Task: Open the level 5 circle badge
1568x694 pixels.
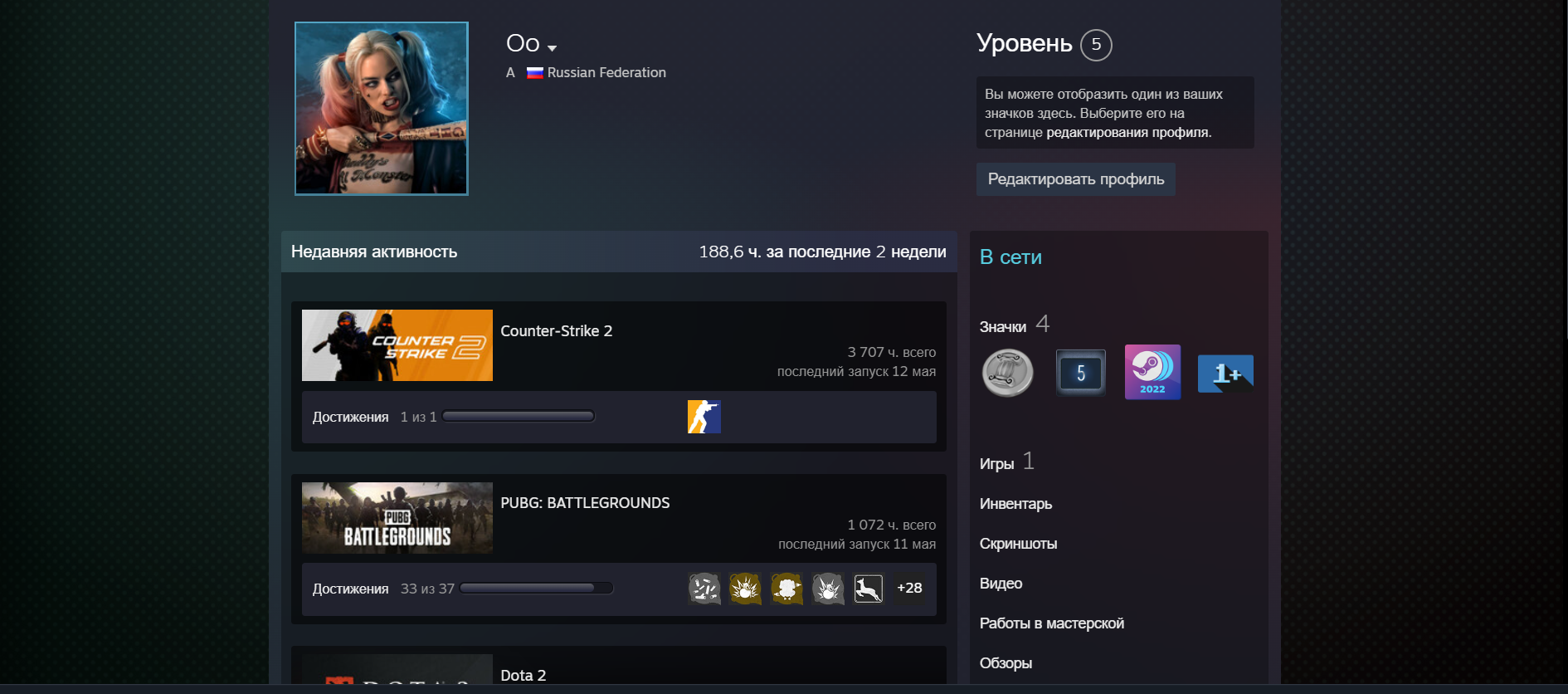Action: (x=1096, y=45)
